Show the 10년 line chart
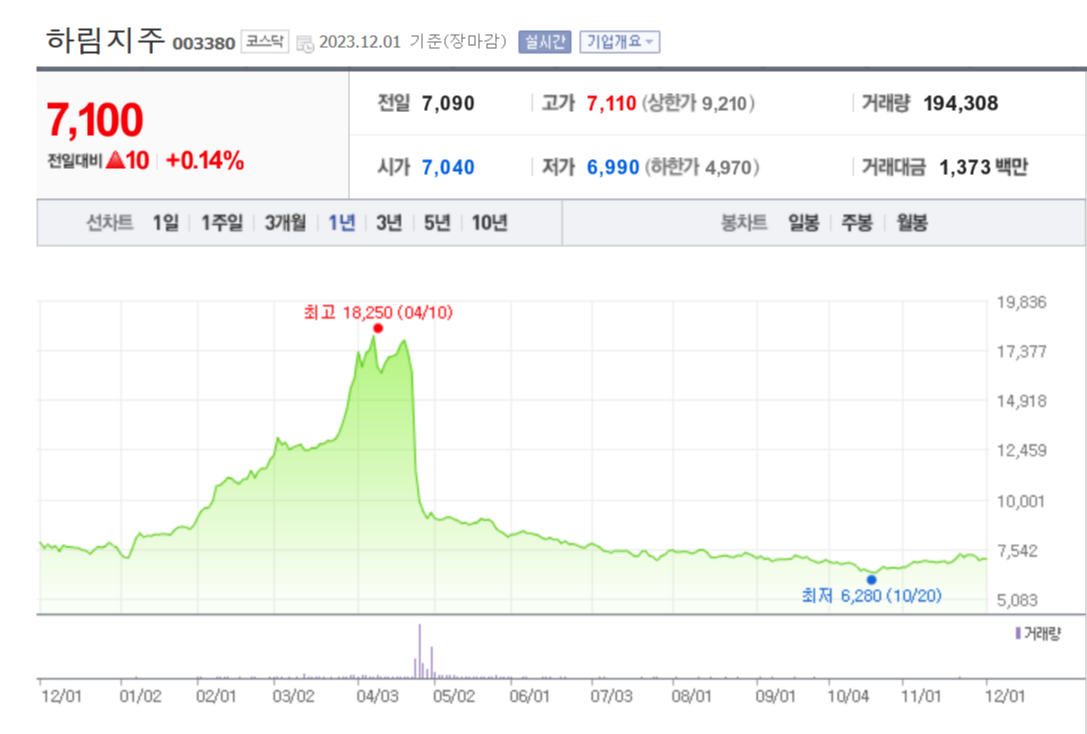 489,222
